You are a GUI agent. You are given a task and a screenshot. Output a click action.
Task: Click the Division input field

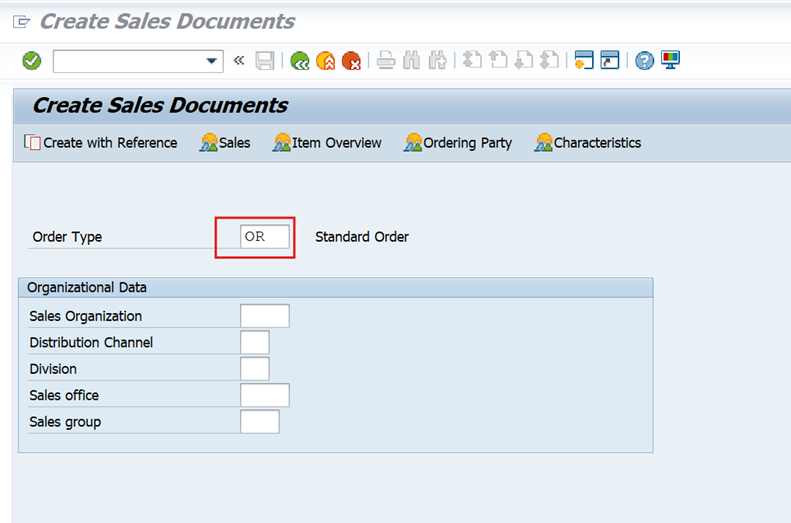[255, 369]
